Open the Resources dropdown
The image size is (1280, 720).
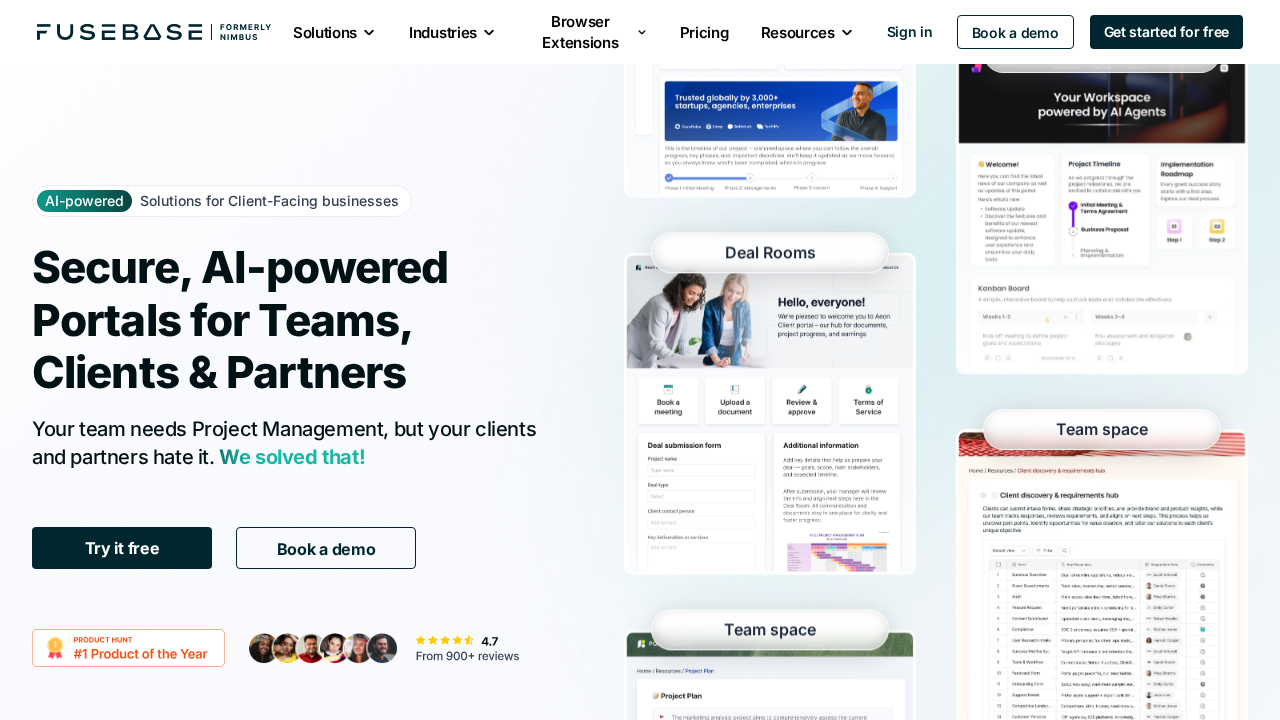coord(807,32)
